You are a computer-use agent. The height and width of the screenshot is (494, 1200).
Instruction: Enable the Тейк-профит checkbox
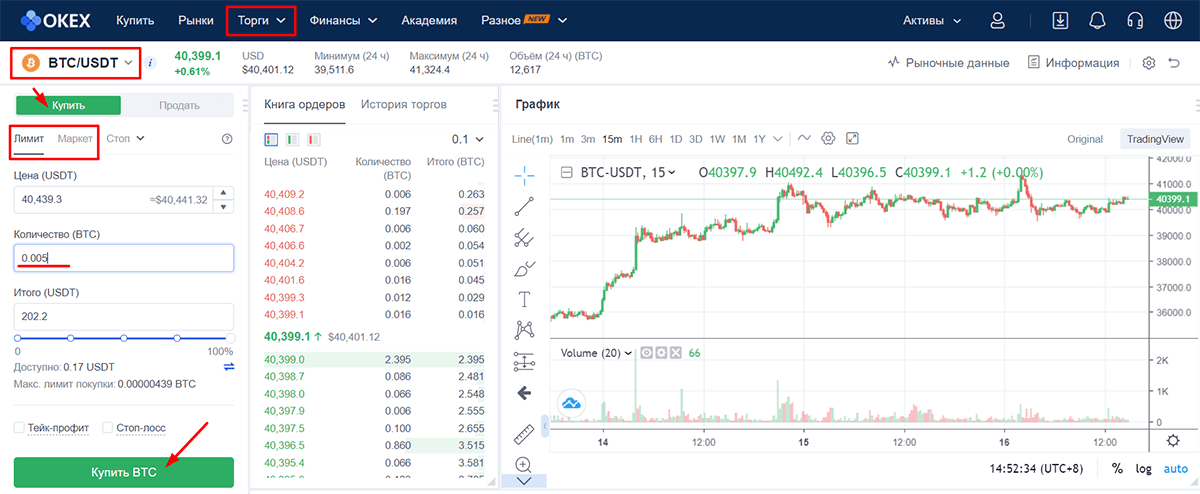click(x=19, y=428)
